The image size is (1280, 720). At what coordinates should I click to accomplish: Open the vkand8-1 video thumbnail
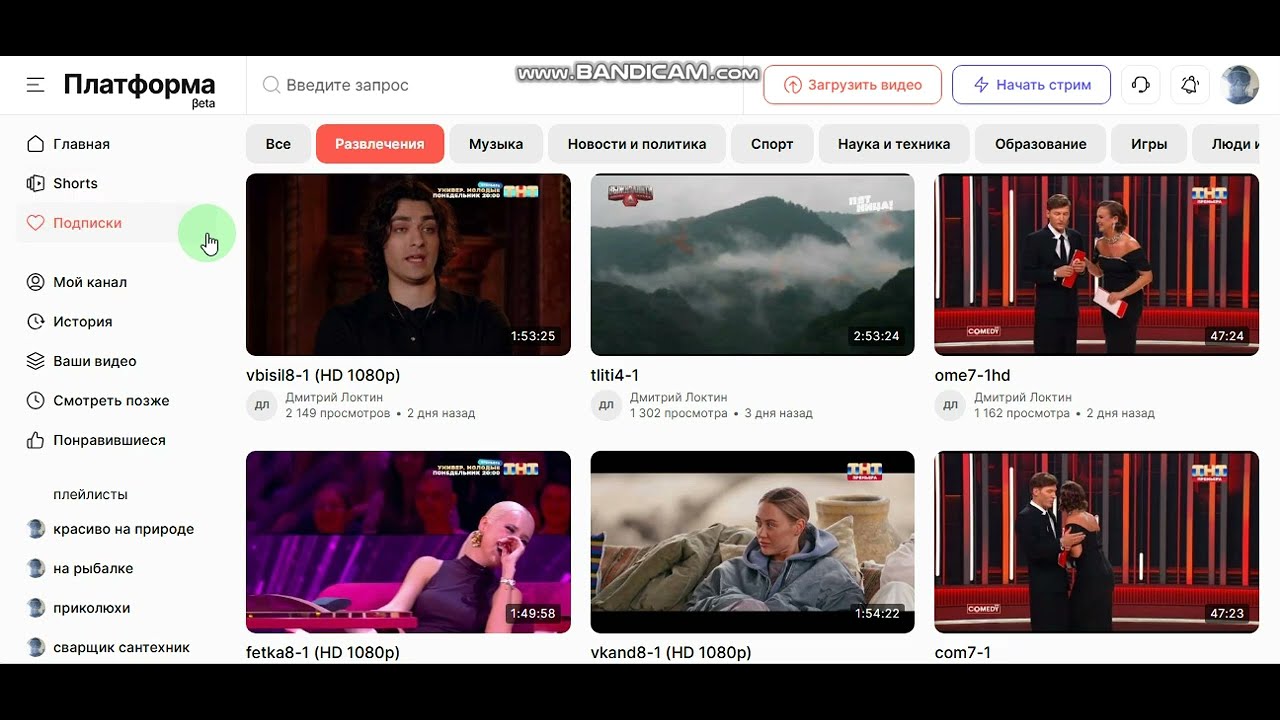pyautogui.click(x=752, y=542)
